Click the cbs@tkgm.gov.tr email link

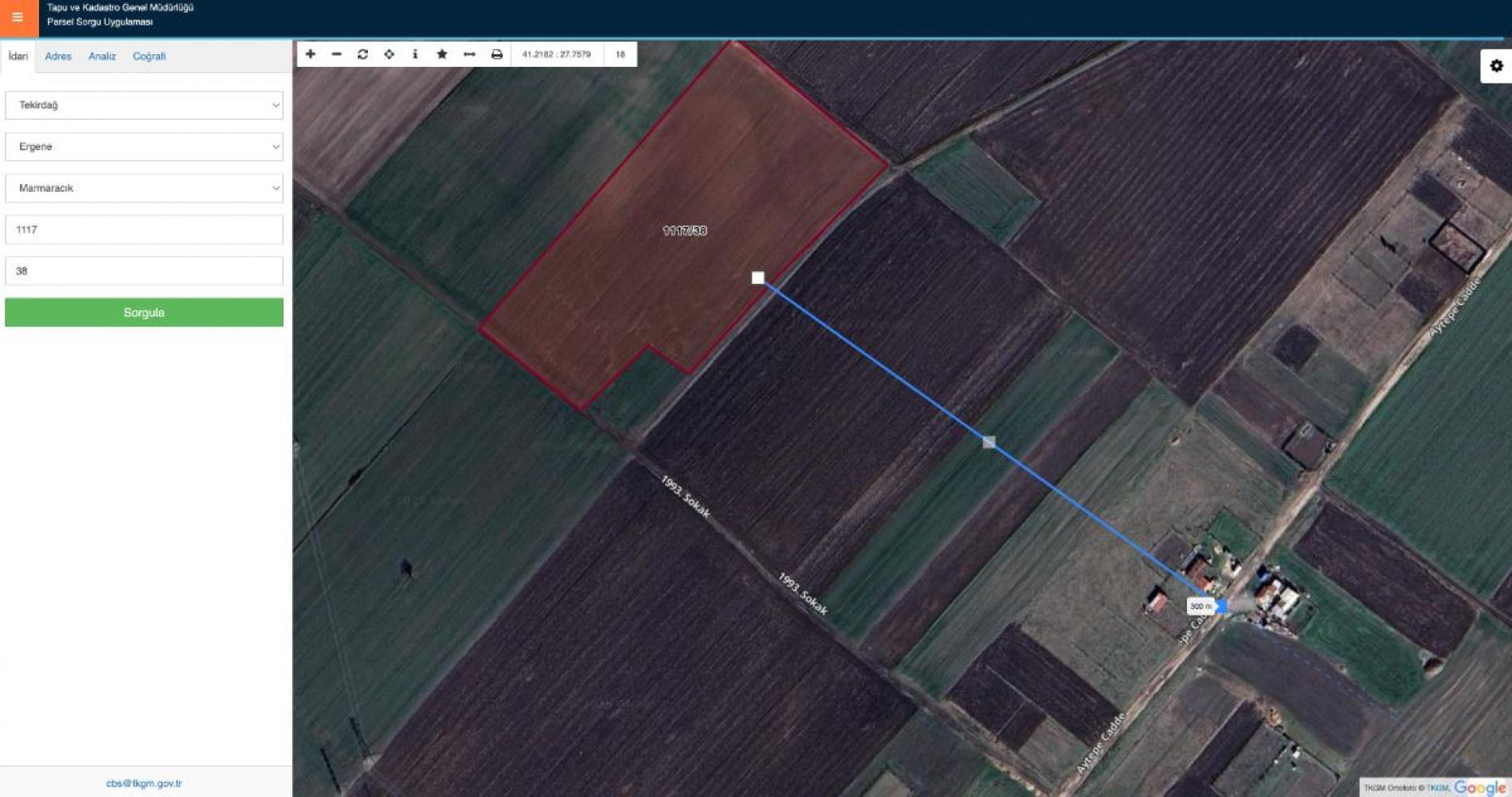144,783
